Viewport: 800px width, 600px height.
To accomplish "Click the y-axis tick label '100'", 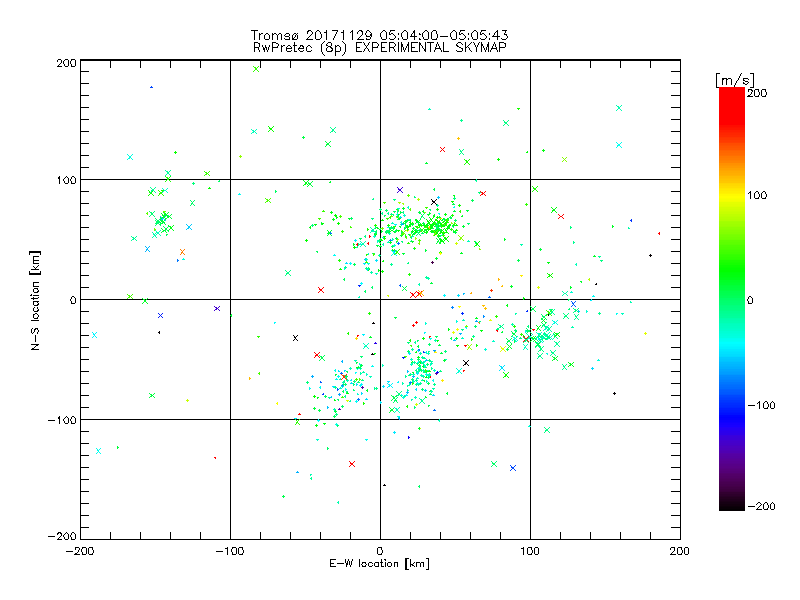I will [x=66, y=180].
